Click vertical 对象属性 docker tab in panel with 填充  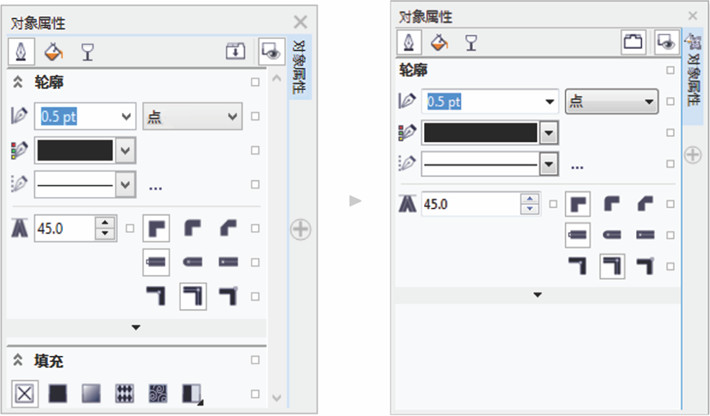point(299,67)
